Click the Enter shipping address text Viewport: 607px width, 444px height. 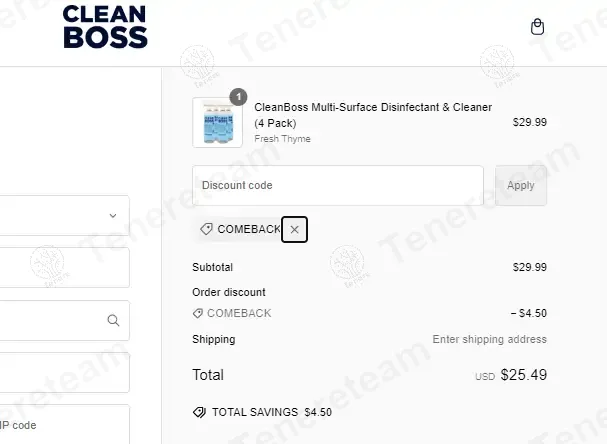point(489,339)
